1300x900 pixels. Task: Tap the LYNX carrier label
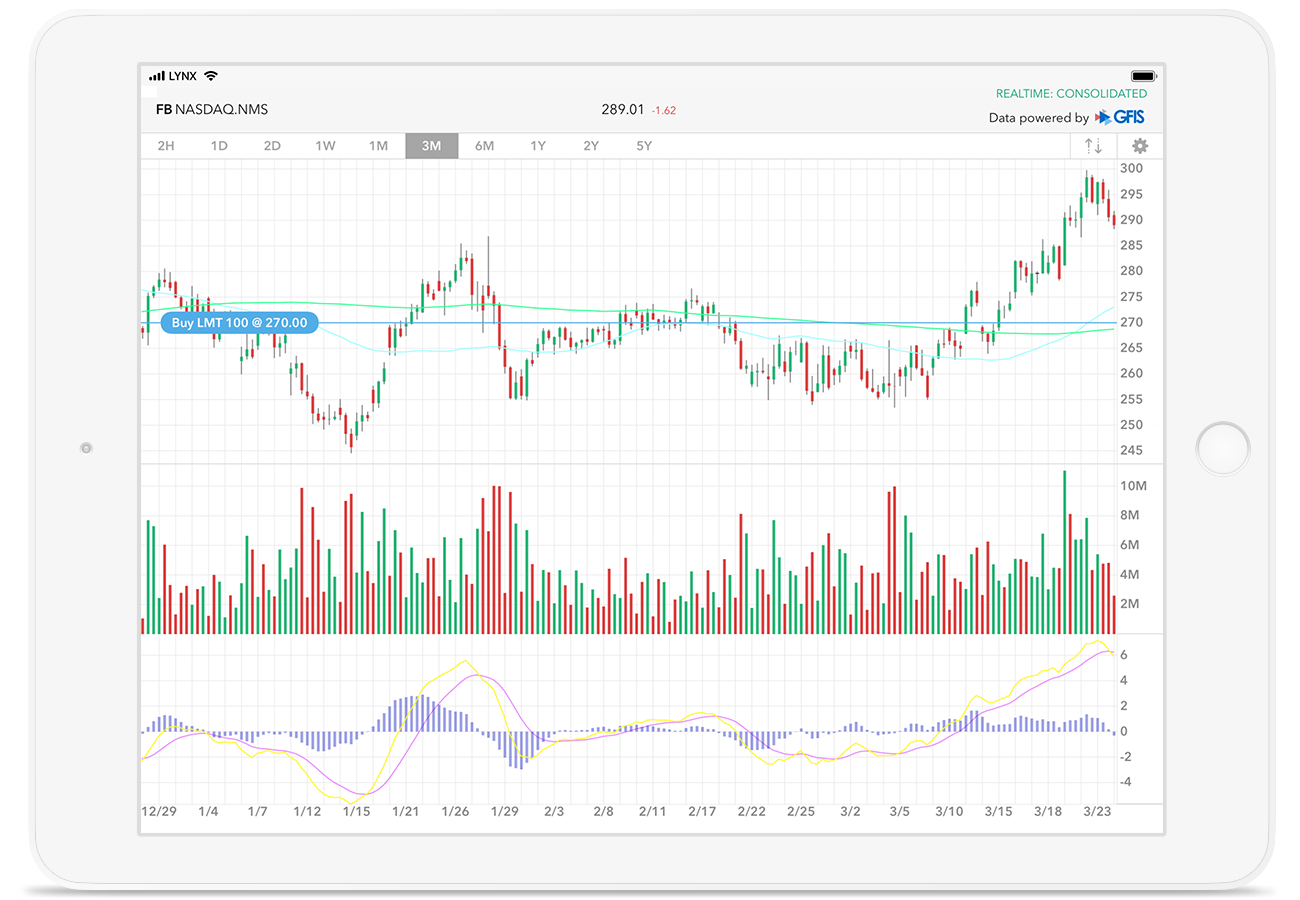pos(184,76)
